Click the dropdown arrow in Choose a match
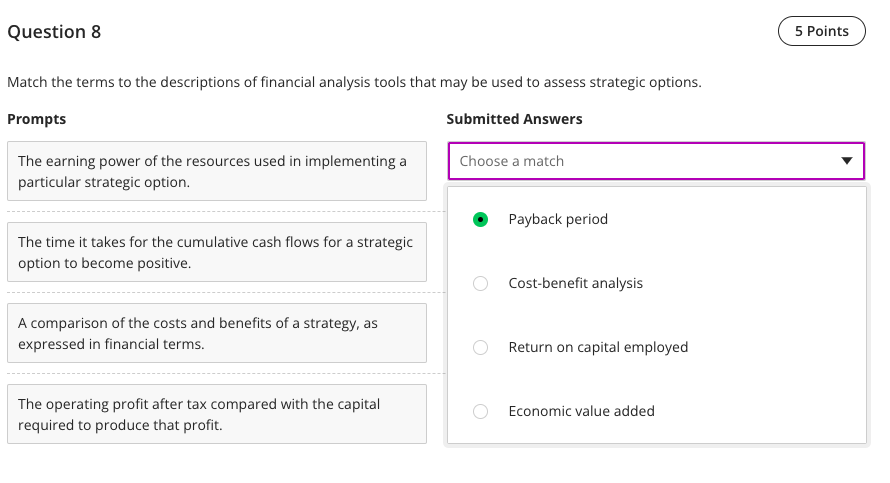The height and width of the screenshot is (483, 890). (x=847, y=161)
